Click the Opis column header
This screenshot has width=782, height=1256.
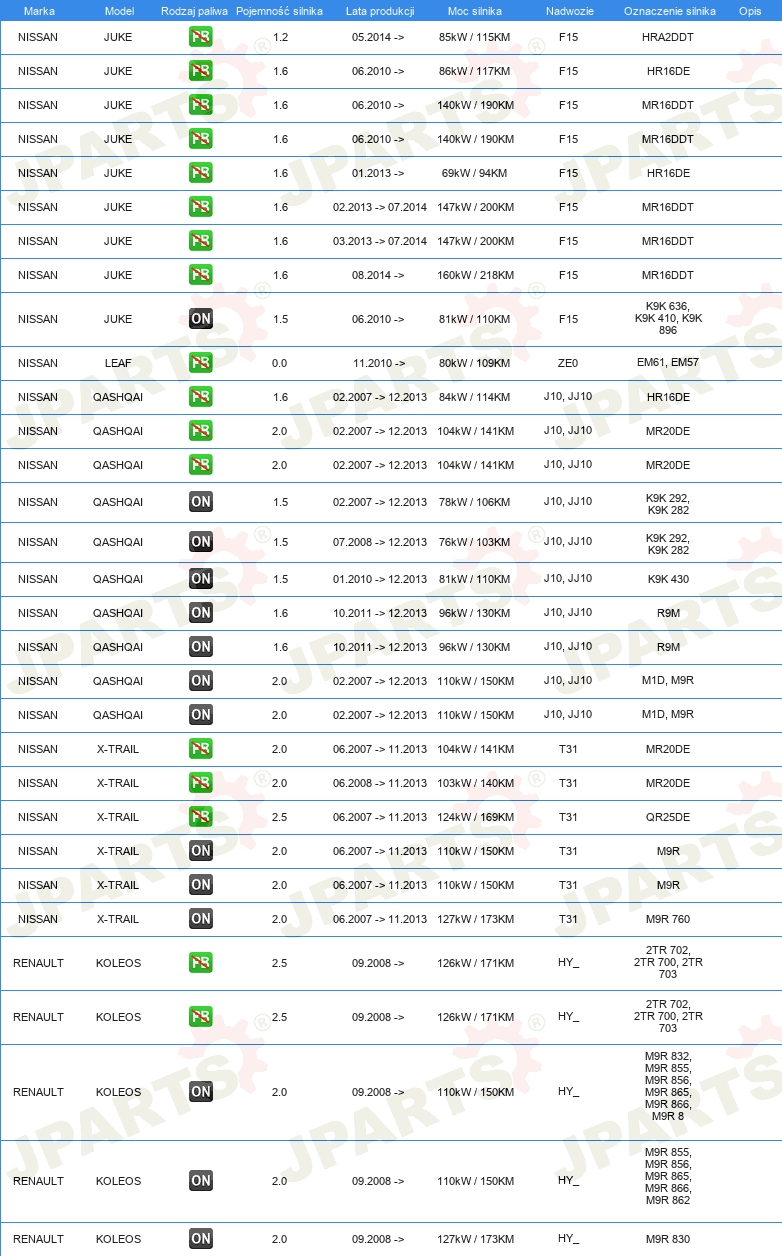click(749, 11)
